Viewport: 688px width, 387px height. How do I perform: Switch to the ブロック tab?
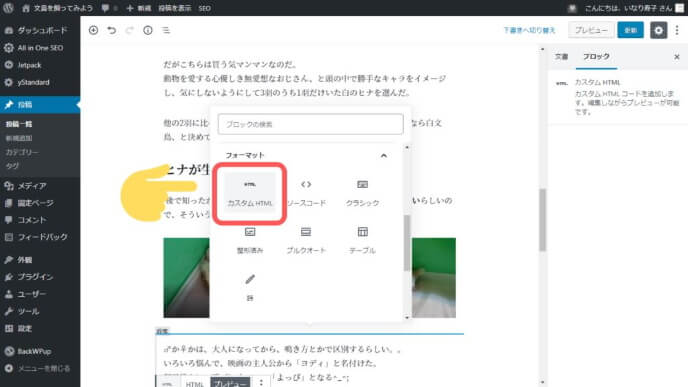[x=596, y=57]
